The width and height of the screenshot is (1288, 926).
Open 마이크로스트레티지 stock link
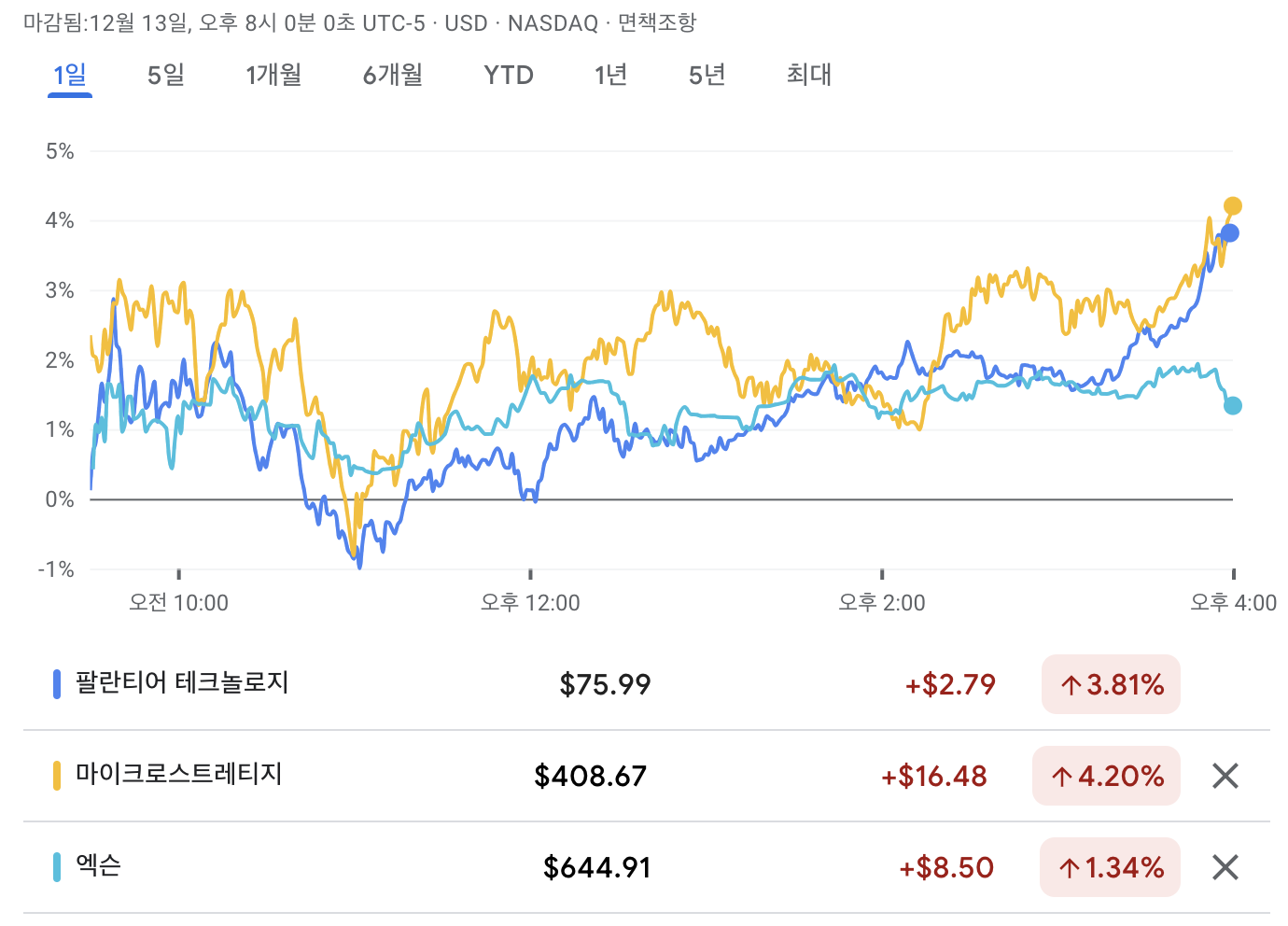click(x=179, y=775)
